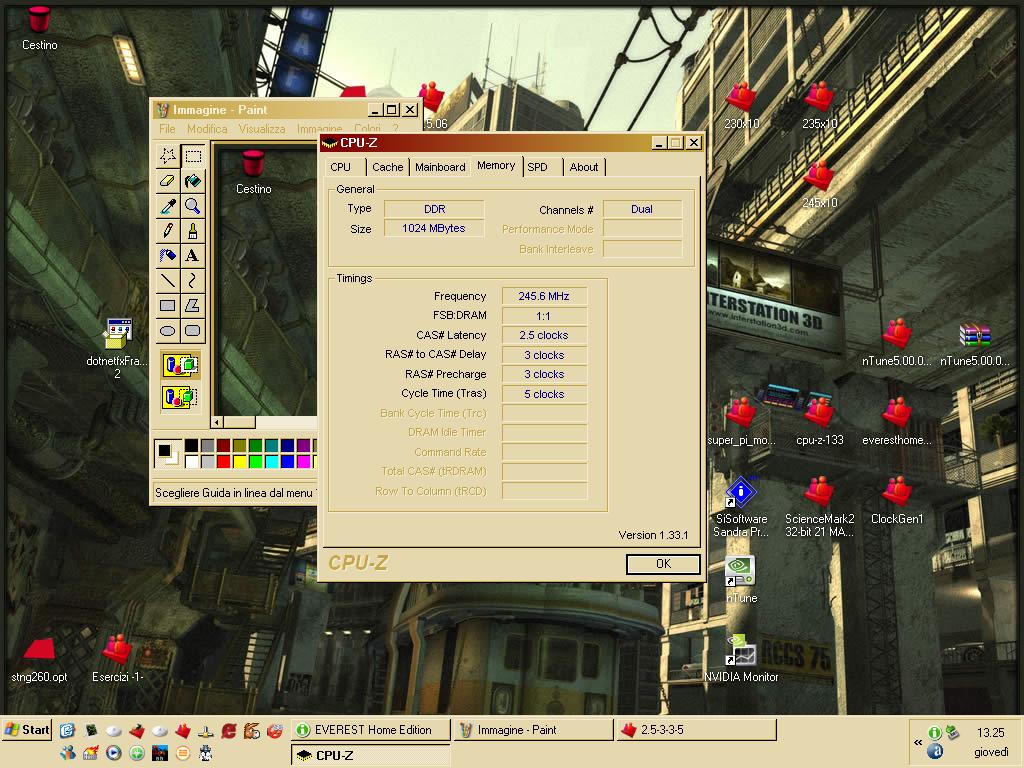Open the 235x10 desktop icon
The width and height of the screenshot is (1024, 768).
point(819,106)
